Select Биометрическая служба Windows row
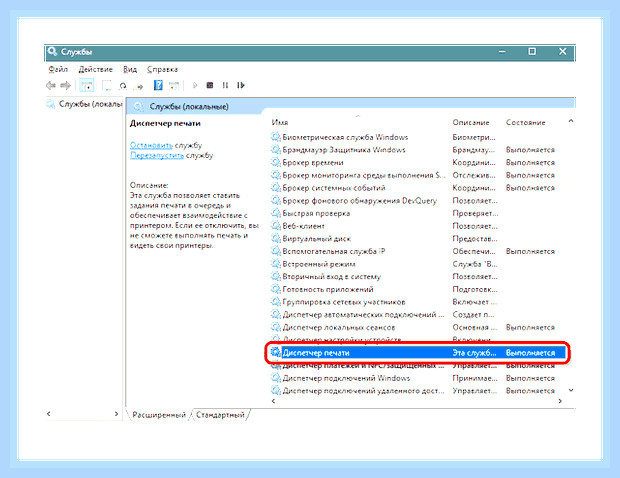 [x=418, y=137]
